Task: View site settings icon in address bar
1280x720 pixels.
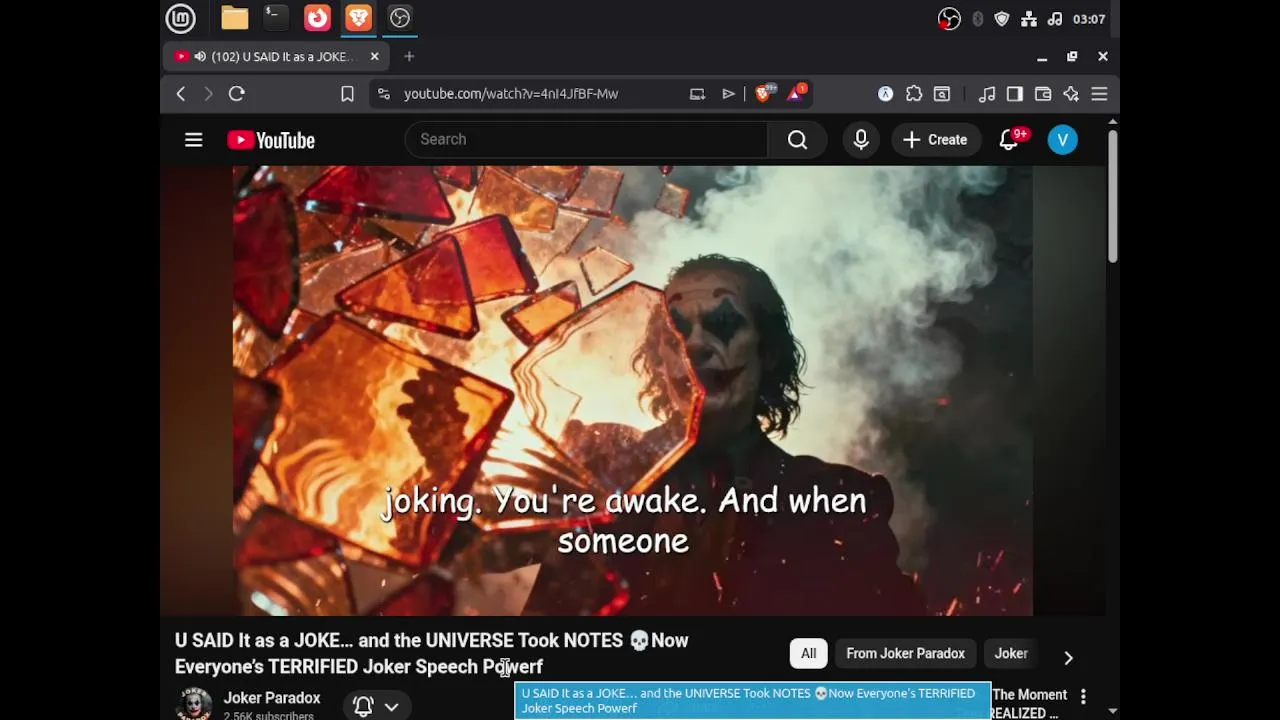Action: pos(383,94)
